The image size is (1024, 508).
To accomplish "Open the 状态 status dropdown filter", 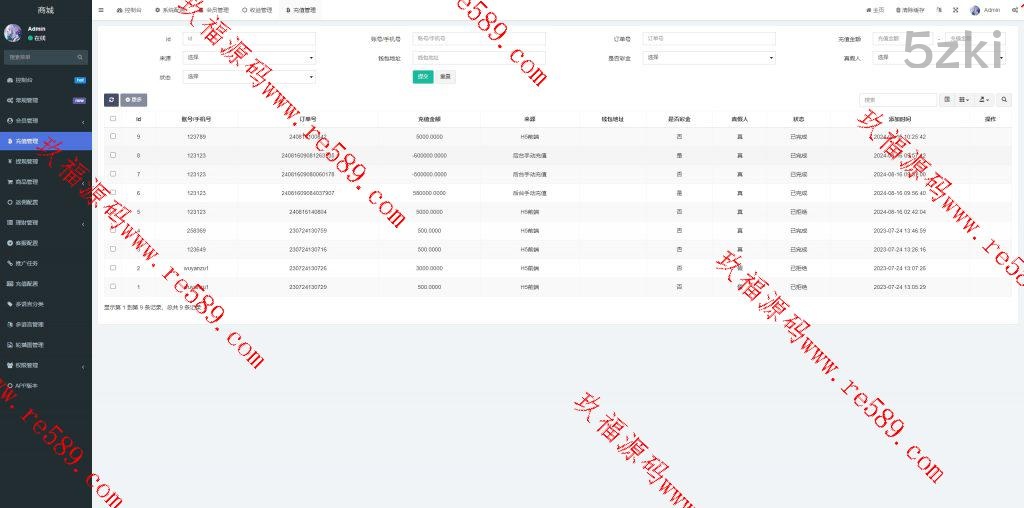I will [x=249, y=77].
